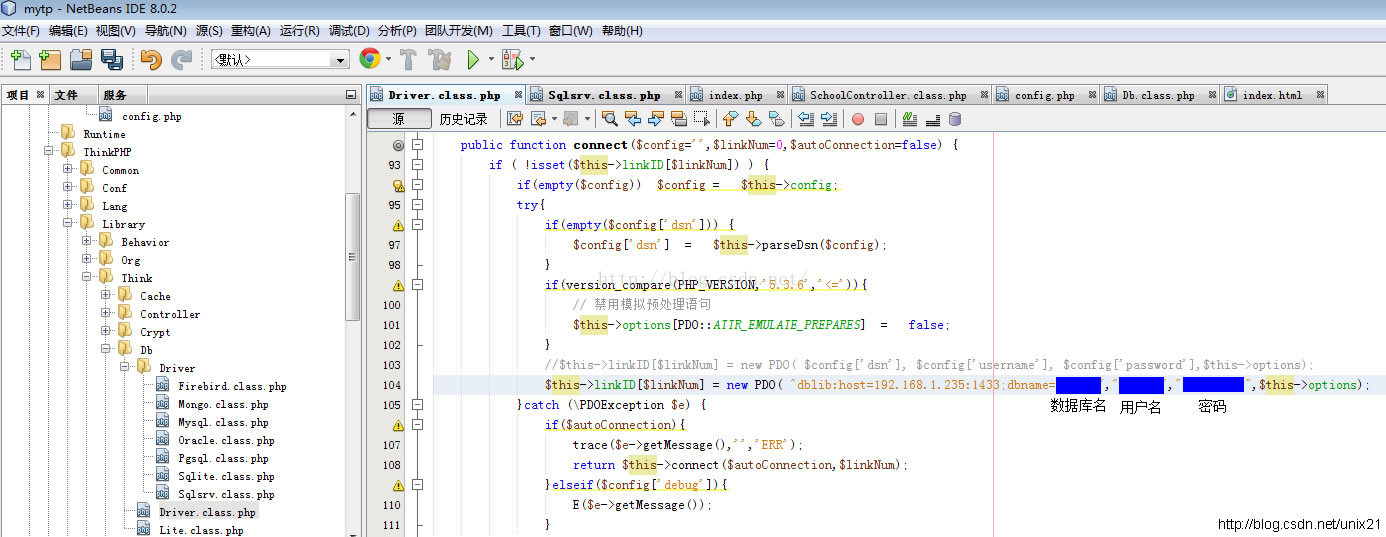
Task: Click the Find Selection magnifier icon
Action: 609,119
